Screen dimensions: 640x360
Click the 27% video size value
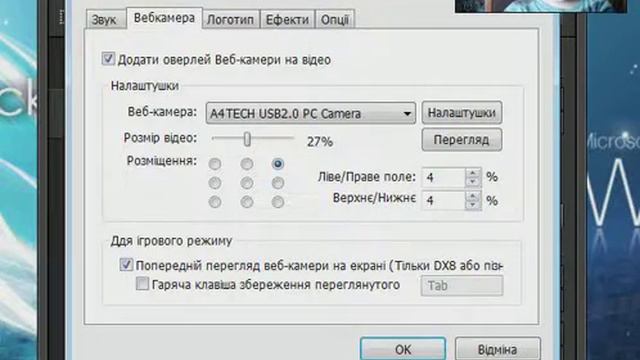[x=320, y=142]
